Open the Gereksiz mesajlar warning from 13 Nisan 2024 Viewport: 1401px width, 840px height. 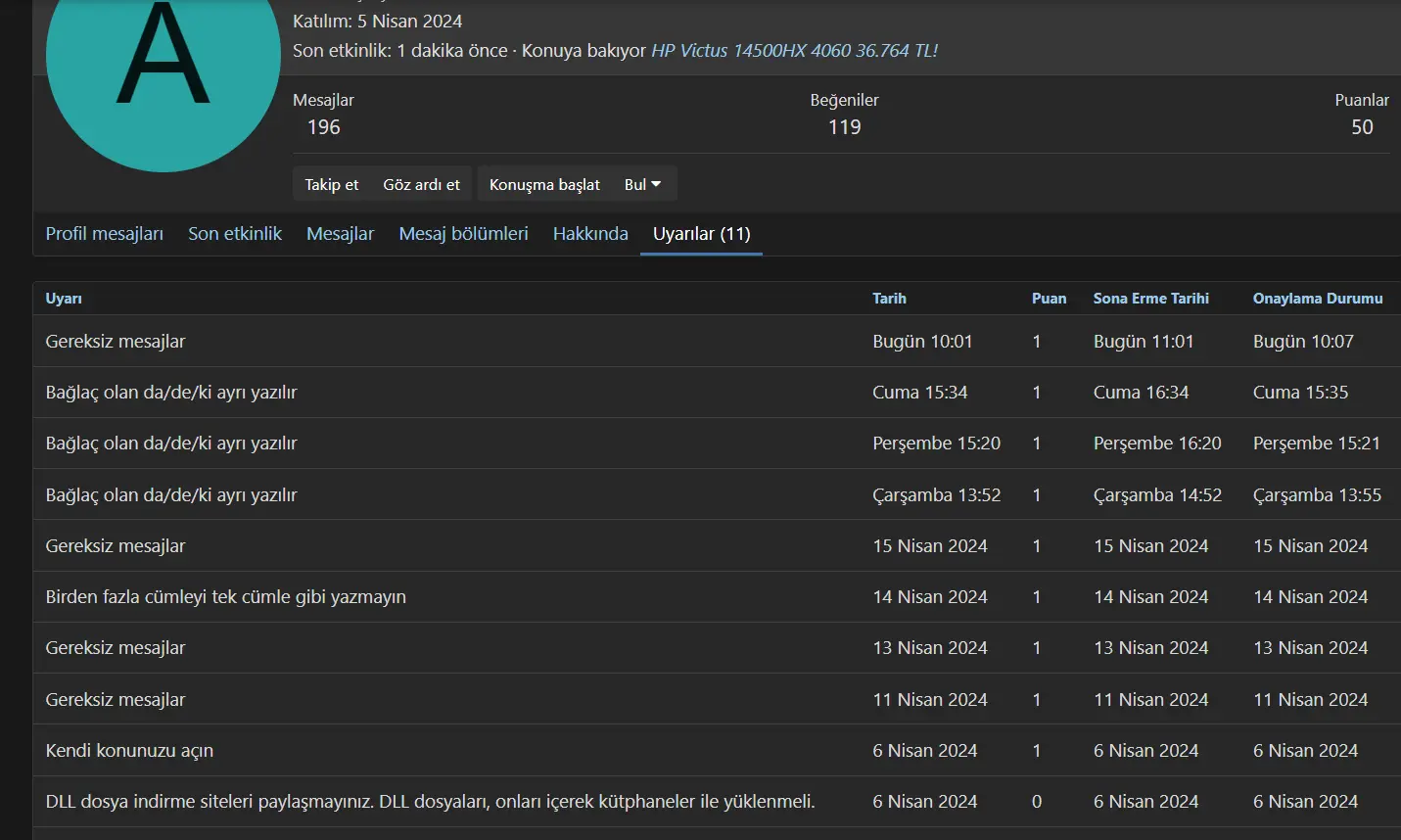(x=116, y=648)
